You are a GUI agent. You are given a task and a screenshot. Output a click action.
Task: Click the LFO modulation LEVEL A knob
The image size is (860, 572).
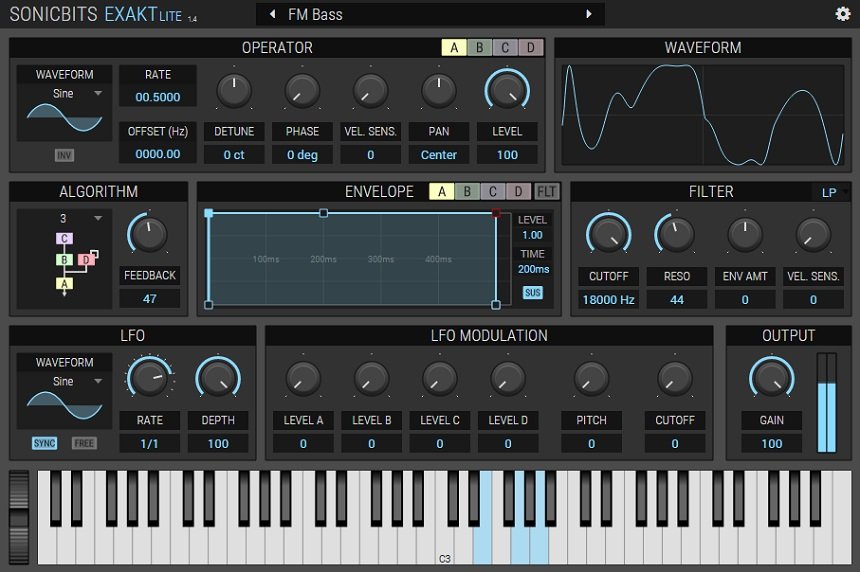pos(303,378)
